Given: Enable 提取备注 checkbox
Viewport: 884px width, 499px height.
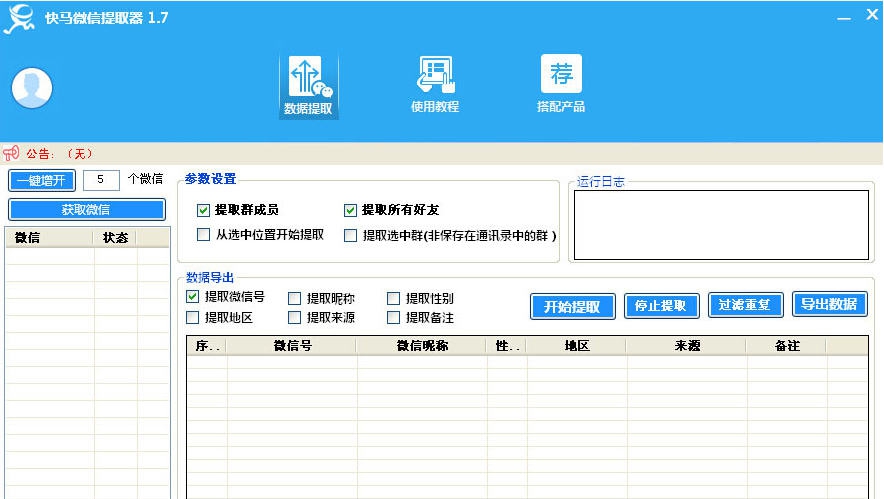Looking at the screenshot, I should (394, 317).
